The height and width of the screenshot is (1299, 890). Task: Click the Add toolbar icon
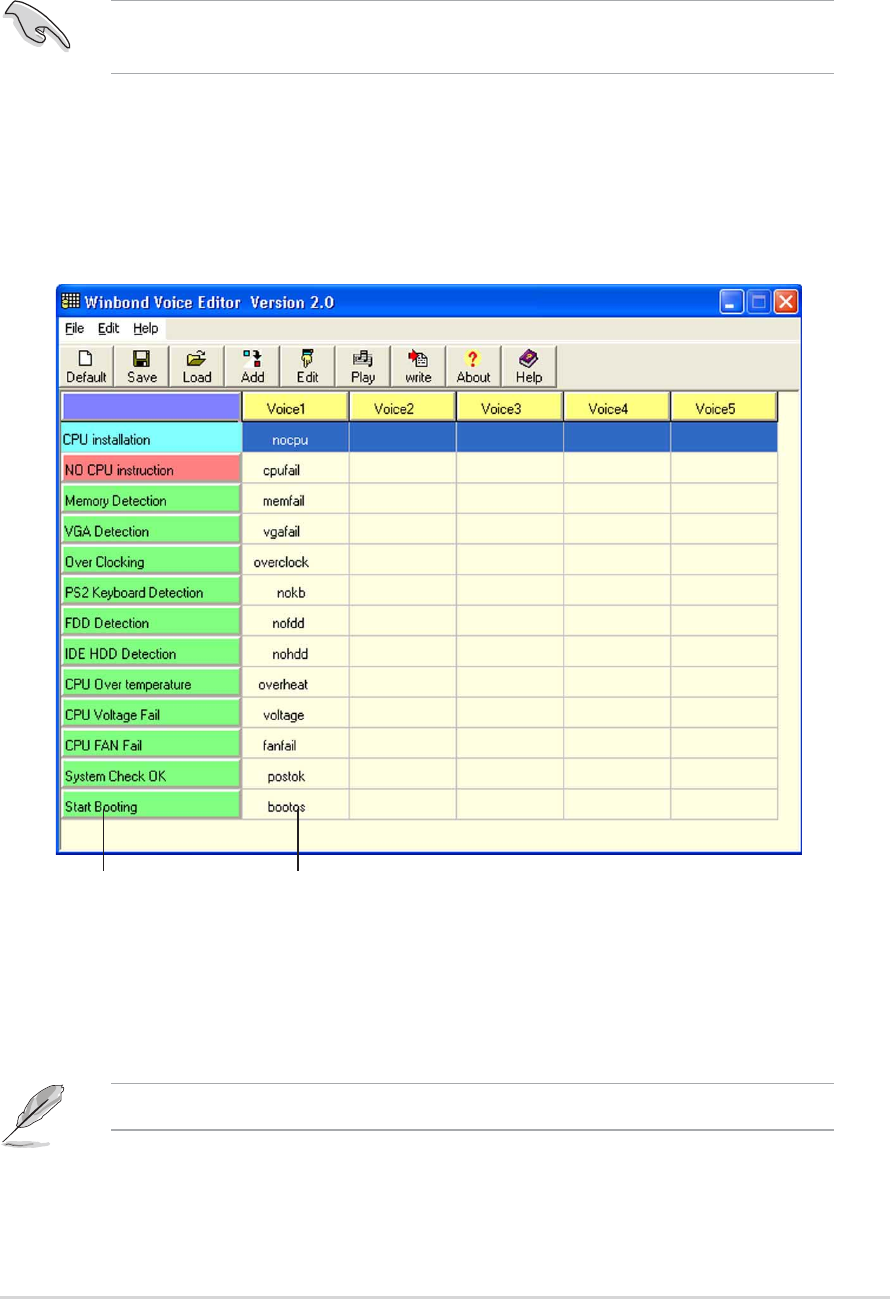[252, 366]
